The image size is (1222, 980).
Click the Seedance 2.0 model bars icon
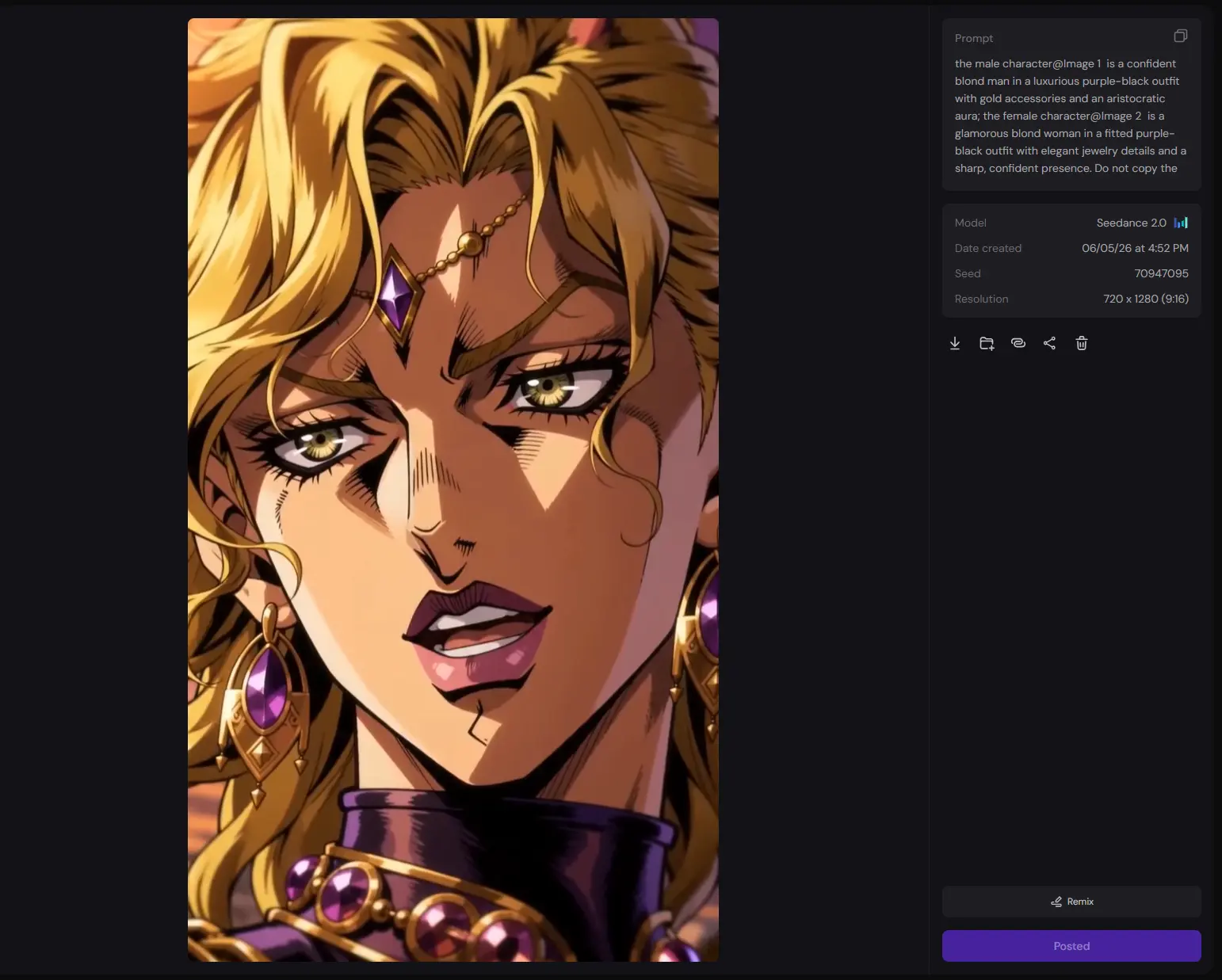click(x=1181, y=223)
